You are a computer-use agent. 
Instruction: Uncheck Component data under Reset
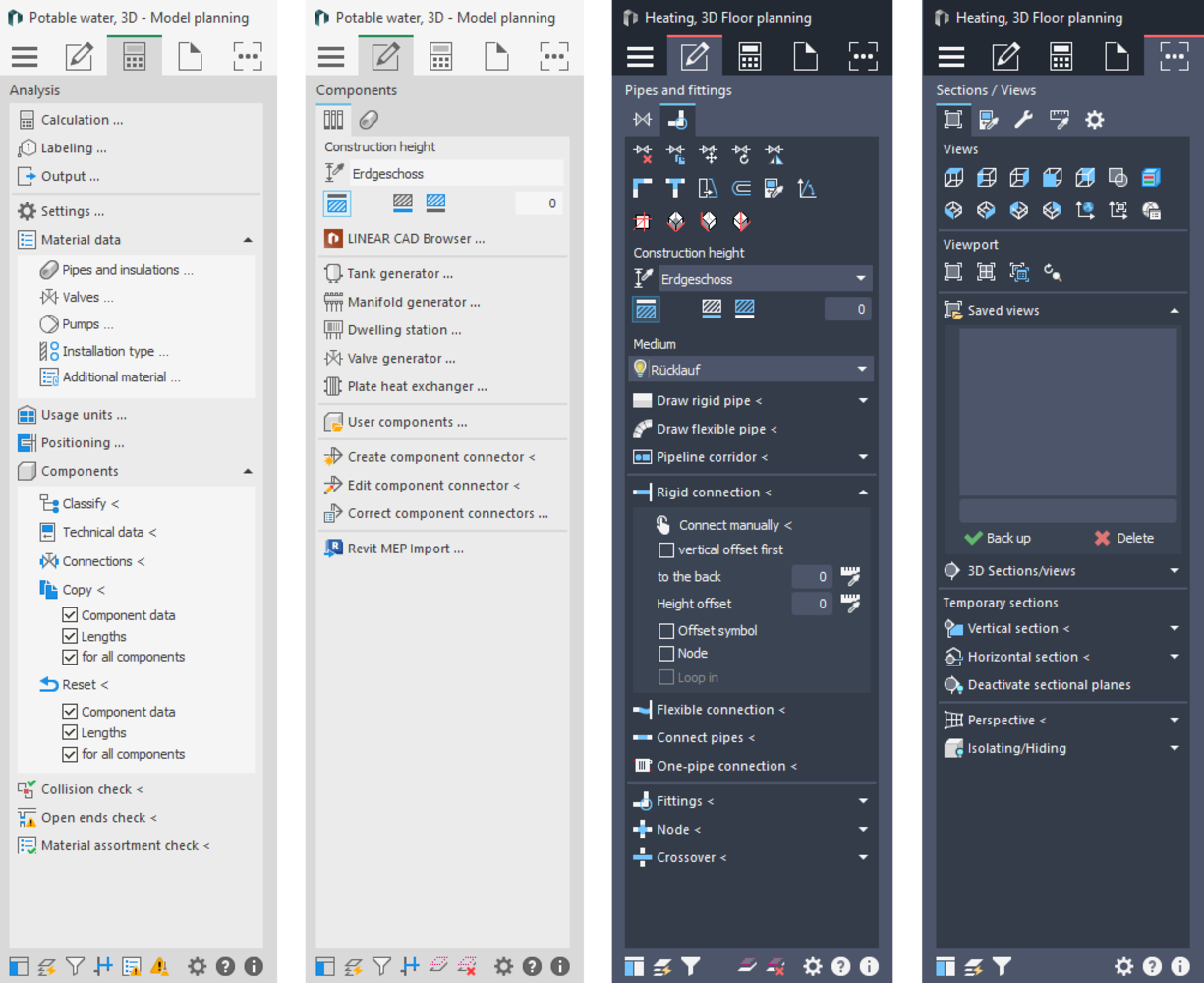(70, 712)
